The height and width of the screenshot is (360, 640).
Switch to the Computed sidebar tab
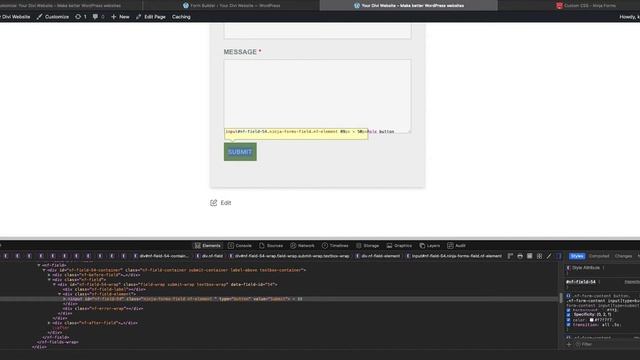pos(599,256)
